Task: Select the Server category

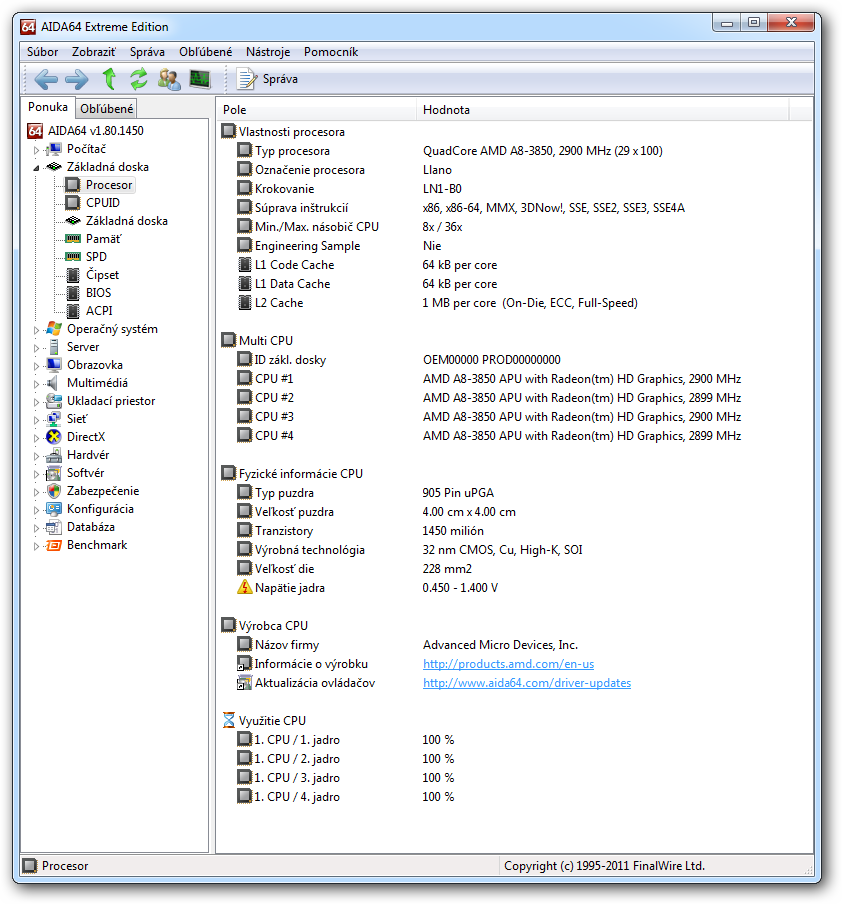Action: 83,347
